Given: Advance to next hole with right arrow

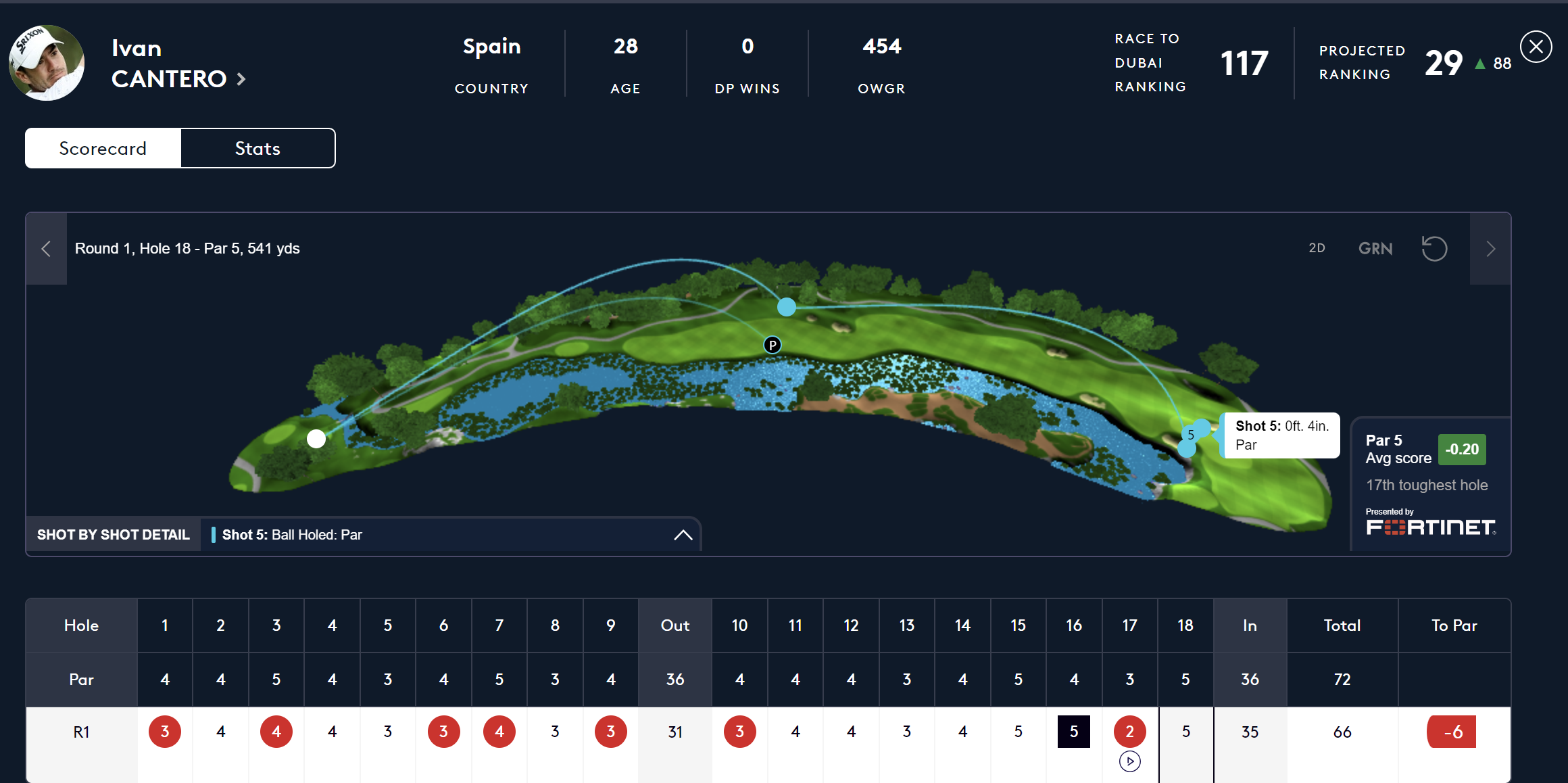Looking at the screenshot, I should coord(1490,249).
